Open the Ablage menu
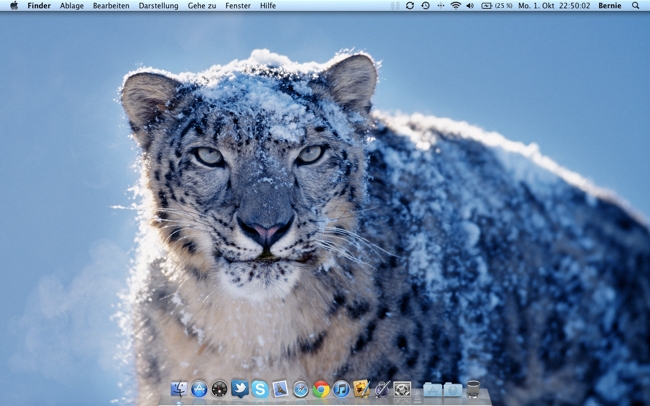The height and width of the screenshot is (406, 650). pos(72,6)
